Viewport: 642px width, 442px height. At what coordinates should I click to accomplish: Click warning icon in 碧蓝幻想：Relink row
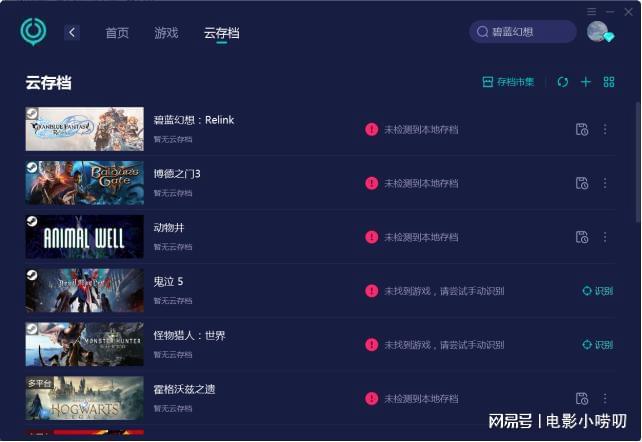click(x=371, y=129)
